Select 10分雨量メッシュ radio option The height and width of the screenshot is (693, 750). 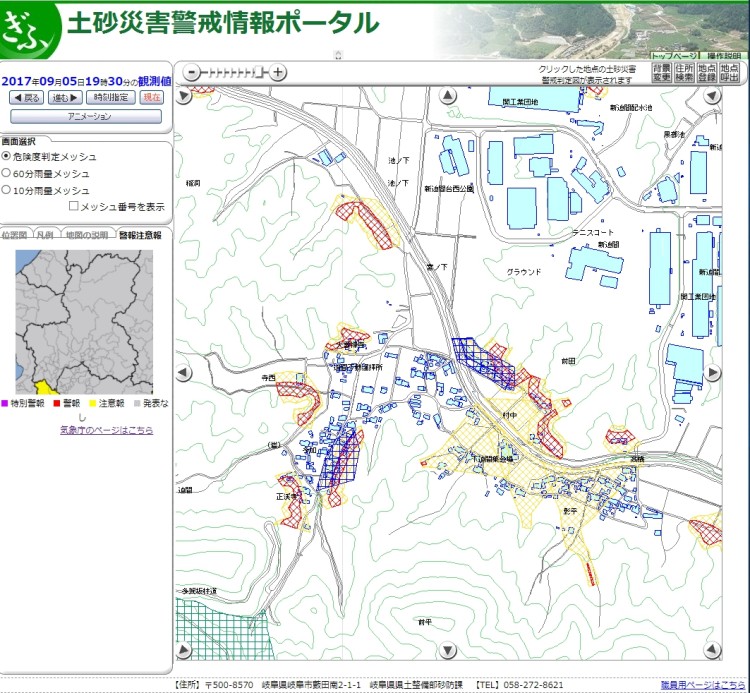(x=7, y=189)
